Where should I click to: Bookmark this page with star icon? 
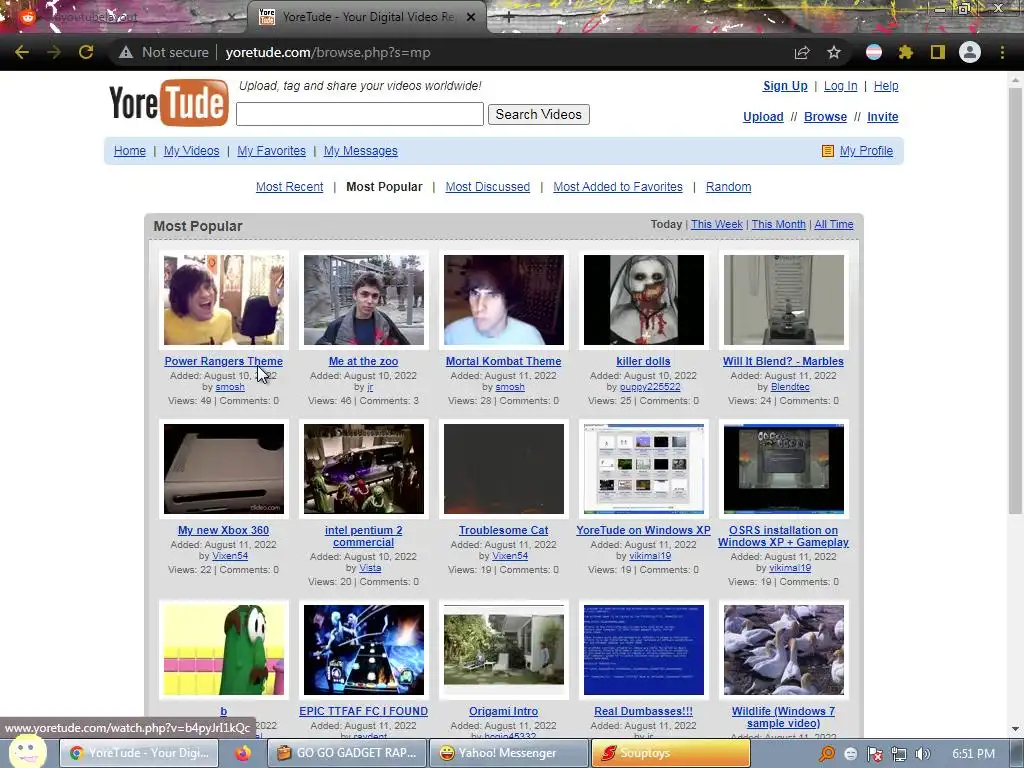834,52
